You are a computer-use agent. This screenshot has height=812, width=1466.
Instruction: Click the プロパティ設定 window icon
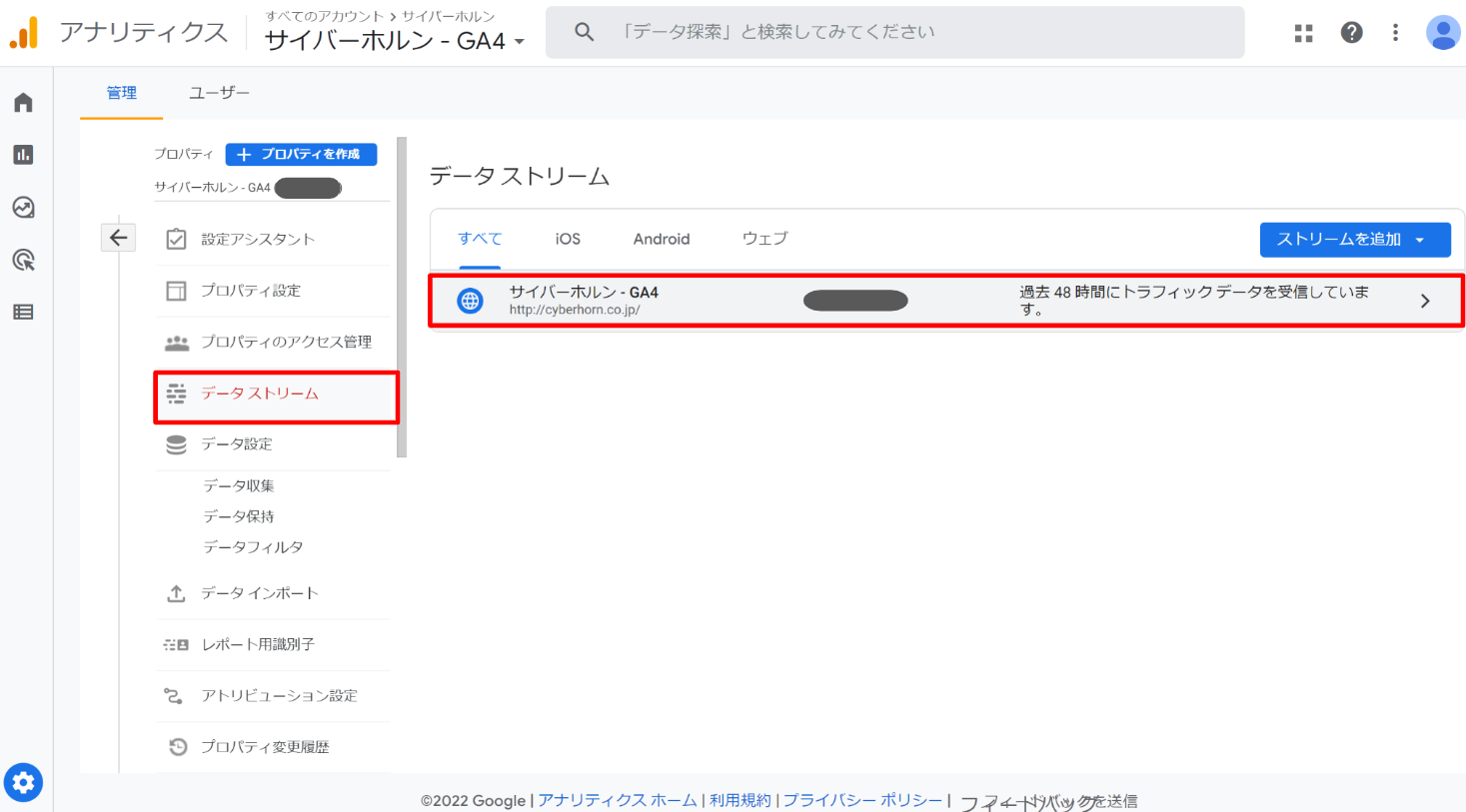tap(176, 291)
